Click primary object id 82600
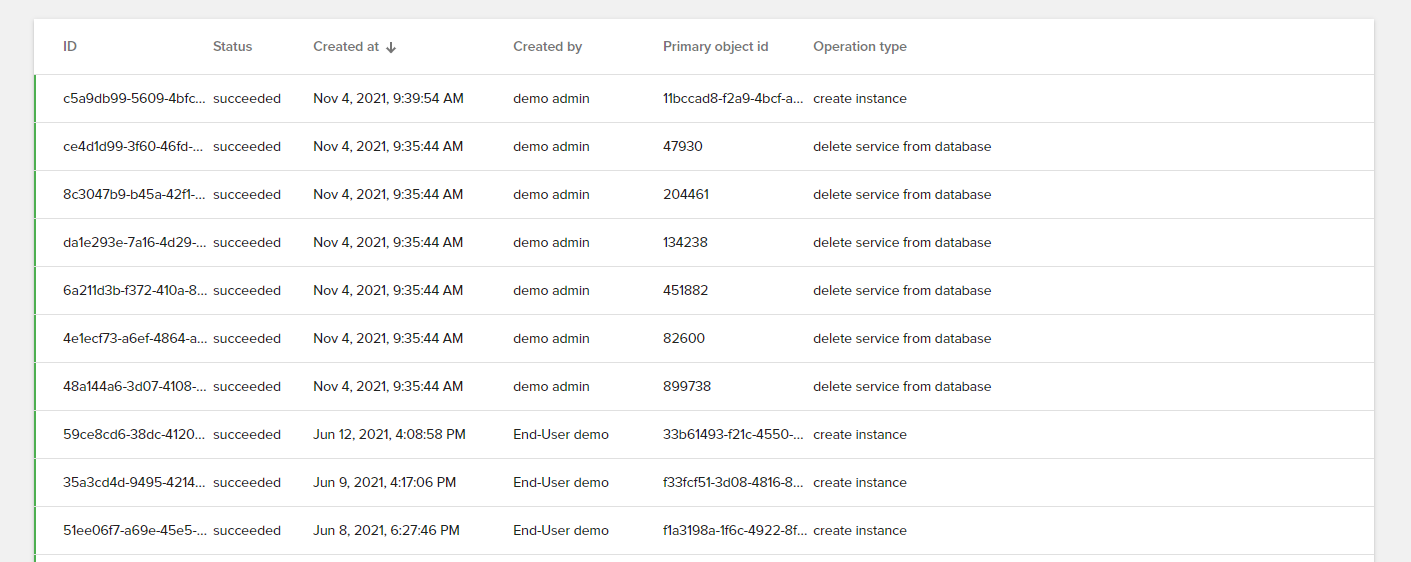Image resolution: width=1411 pixels, height=562 pixels. [x=683, y=339]
